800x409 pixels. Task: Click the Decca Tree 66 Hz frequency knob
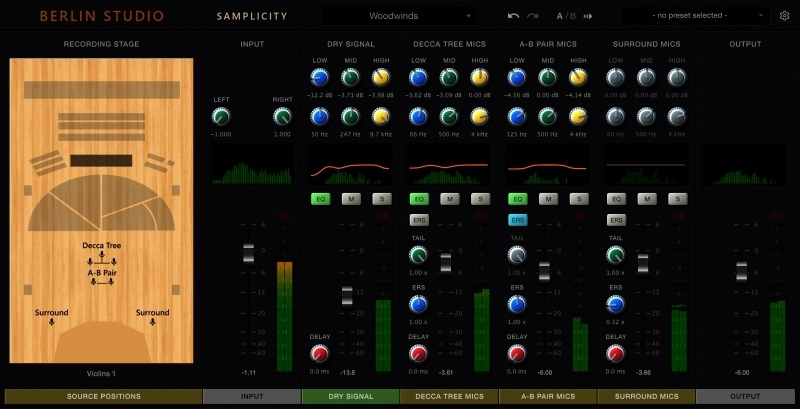point(418,117)
